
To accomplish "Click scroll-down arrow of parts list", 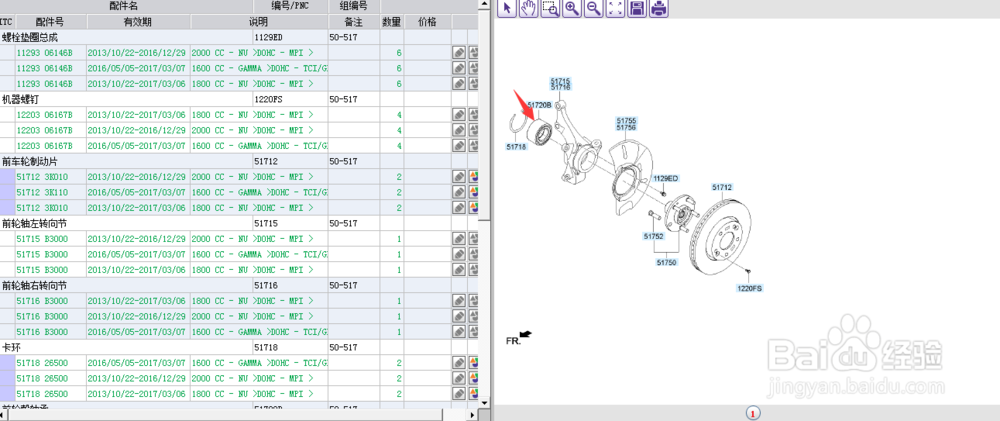I will coord(485,403).
